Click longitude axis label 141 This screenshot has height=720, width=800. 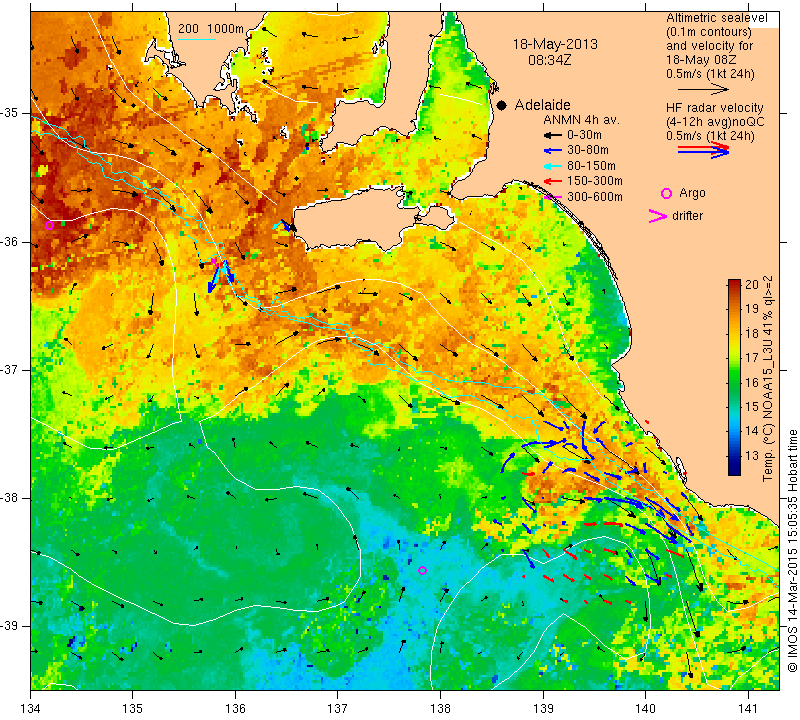coord(748,708)
